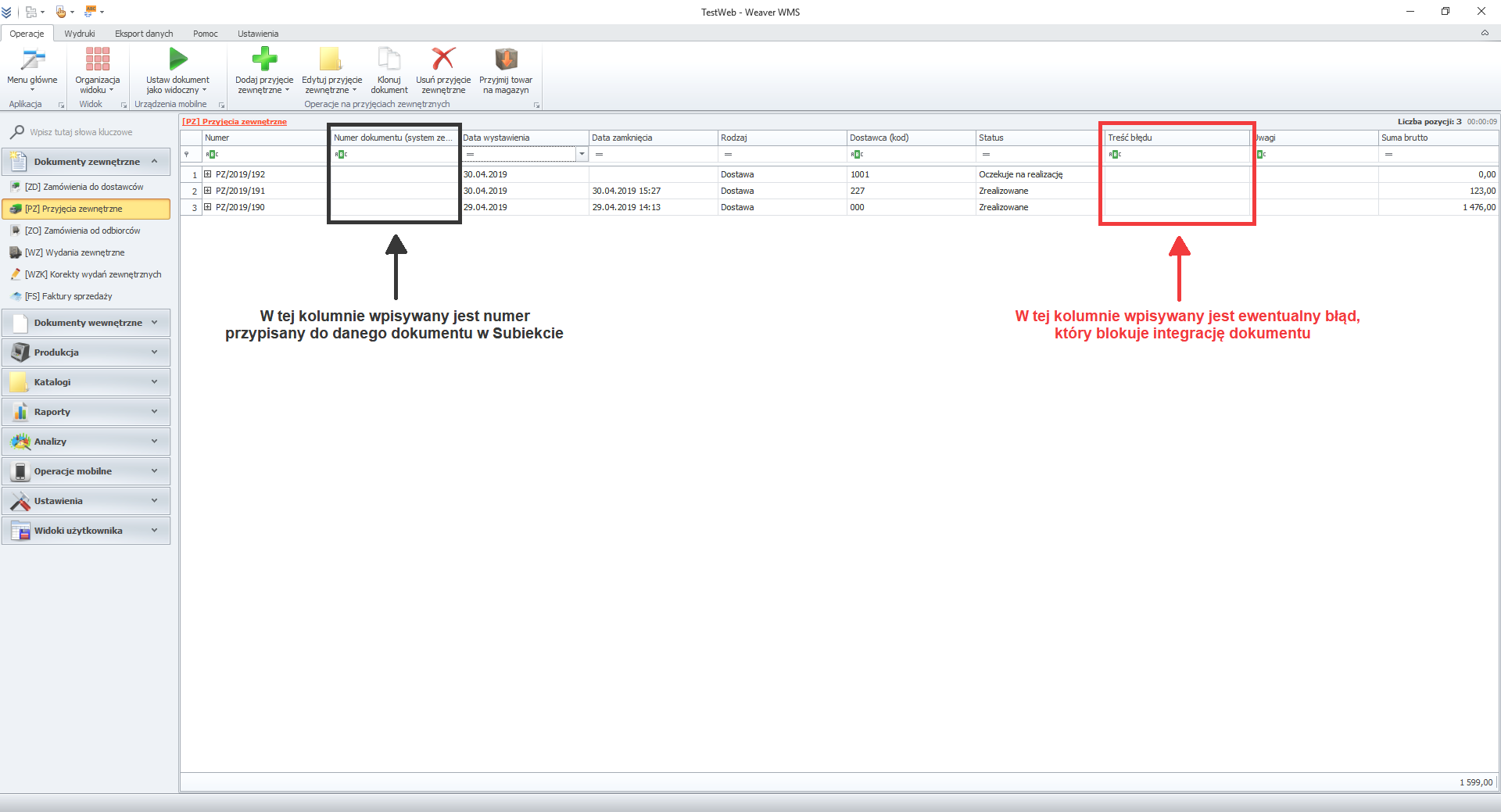Switch to the Wydruki ribbon tab
1501x812 pixels.
80,34
